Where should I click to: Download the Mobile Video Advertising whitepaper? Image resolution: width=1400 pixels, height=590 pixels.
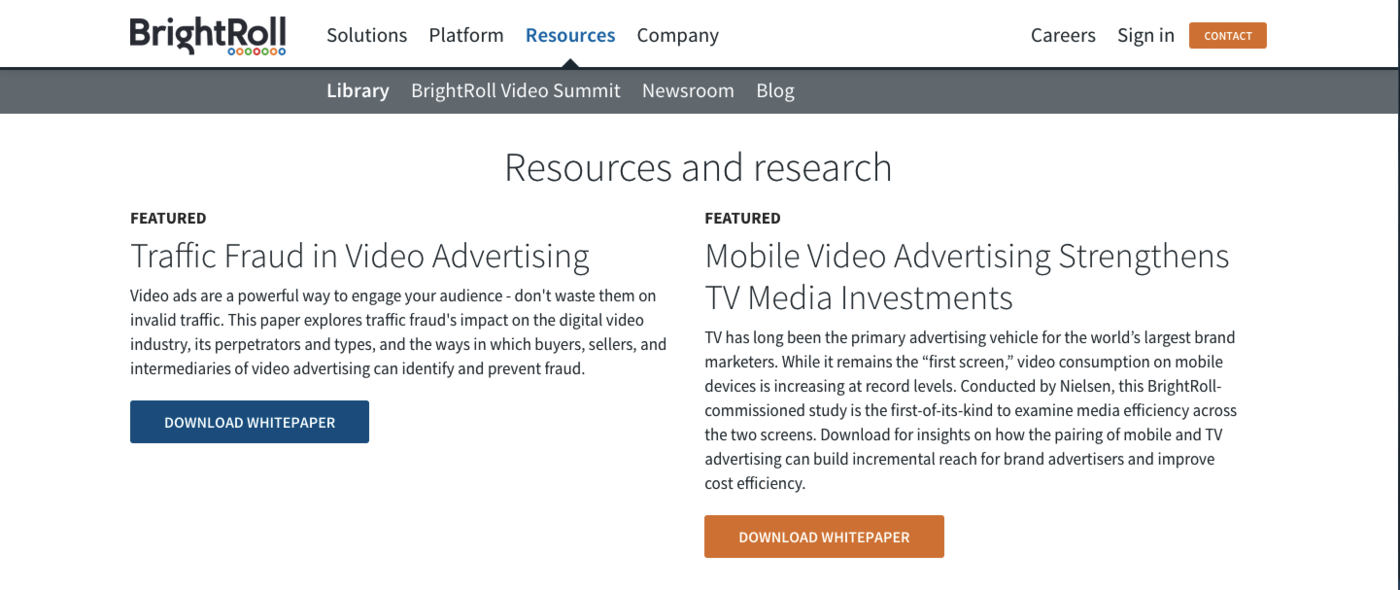point(824,536)
